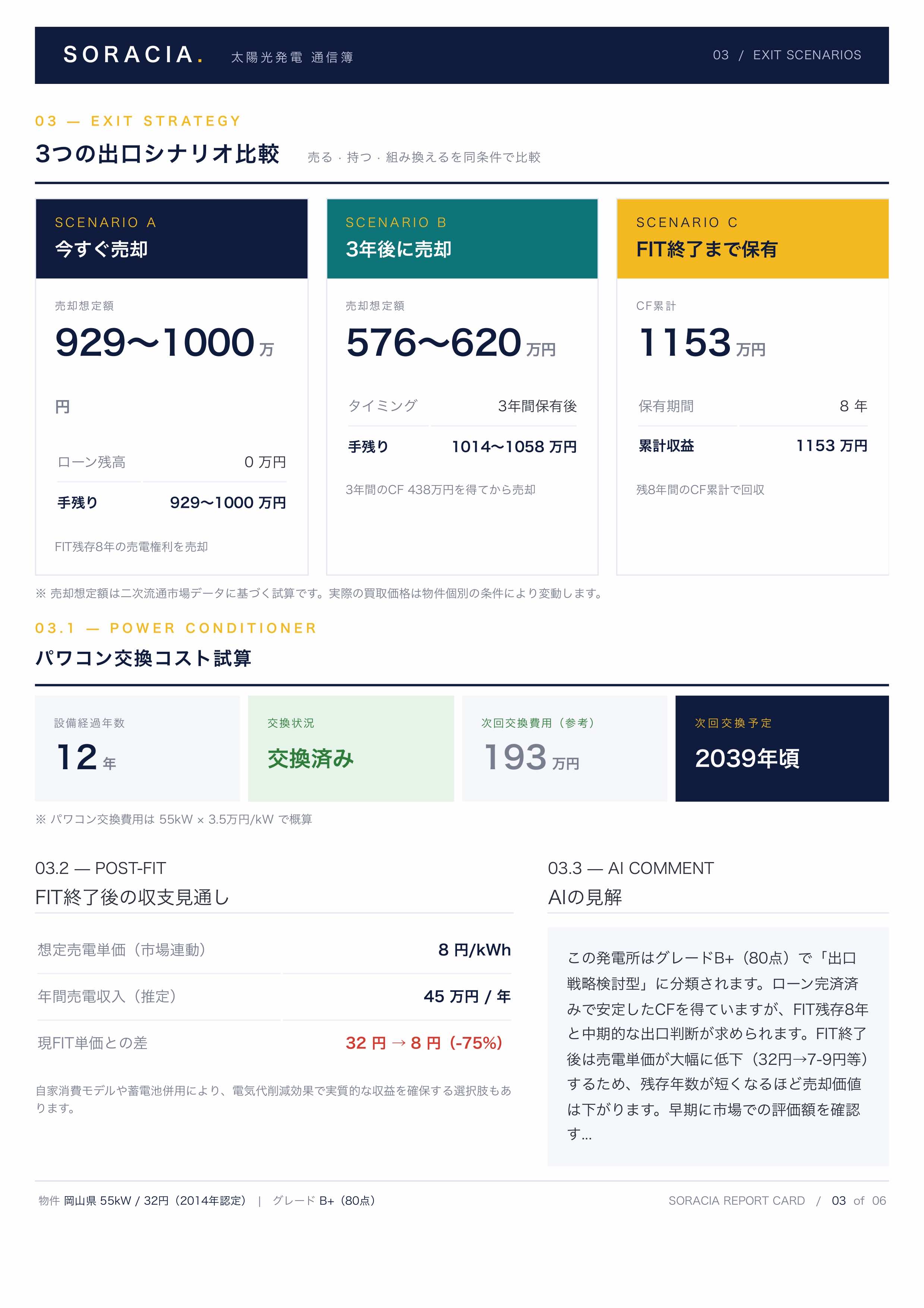Image resolution: width=924 pixels, height=1308 pixels.
Task: Click the SCENARIO B label
Action: [396, 222]
